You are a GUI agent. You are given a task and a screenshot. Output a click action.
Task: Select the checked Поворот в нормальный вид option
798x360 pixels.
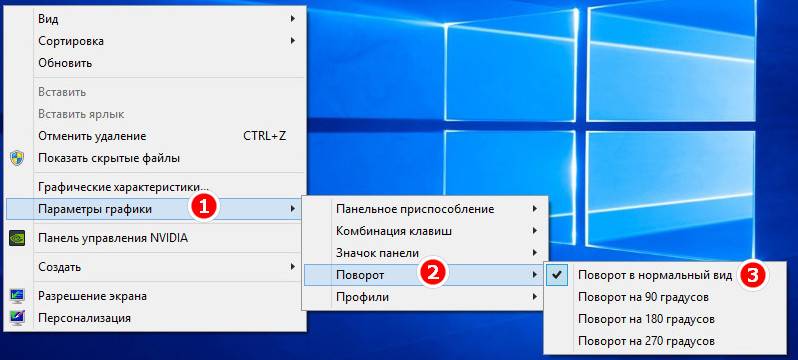pyautogui.click(x=665, y=275)
